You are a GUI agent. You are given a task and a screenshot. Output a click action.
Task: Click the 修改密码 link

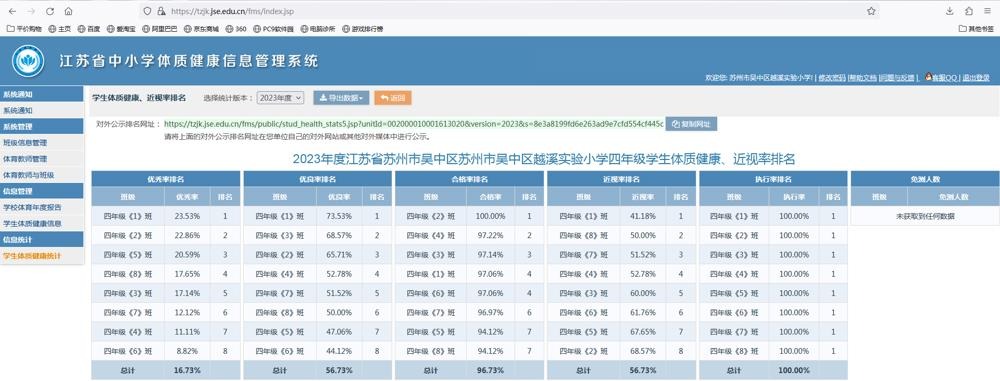(x=832, y=78)
